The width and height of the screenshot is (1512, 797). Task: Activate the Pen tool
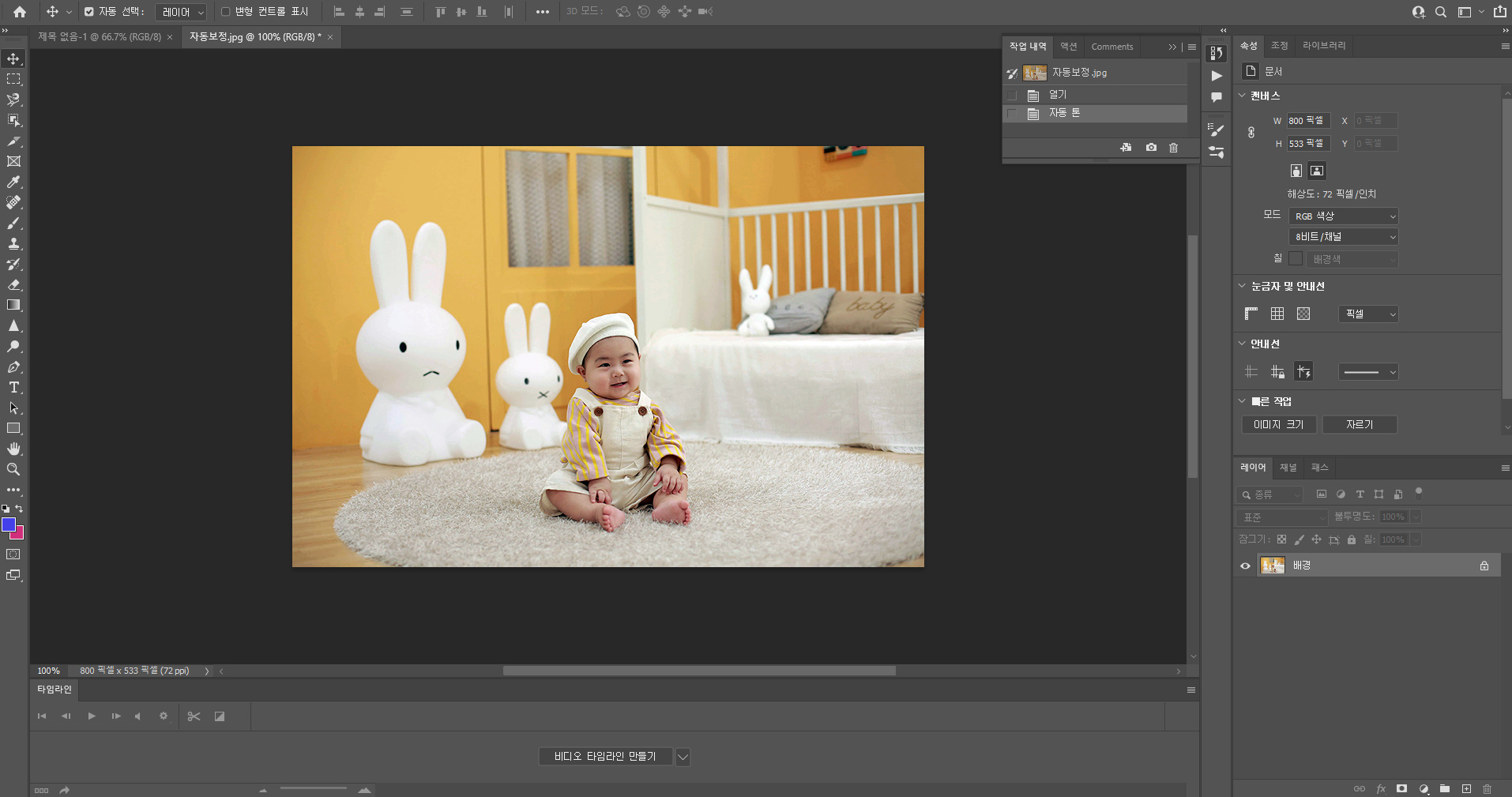pos(13,367)
